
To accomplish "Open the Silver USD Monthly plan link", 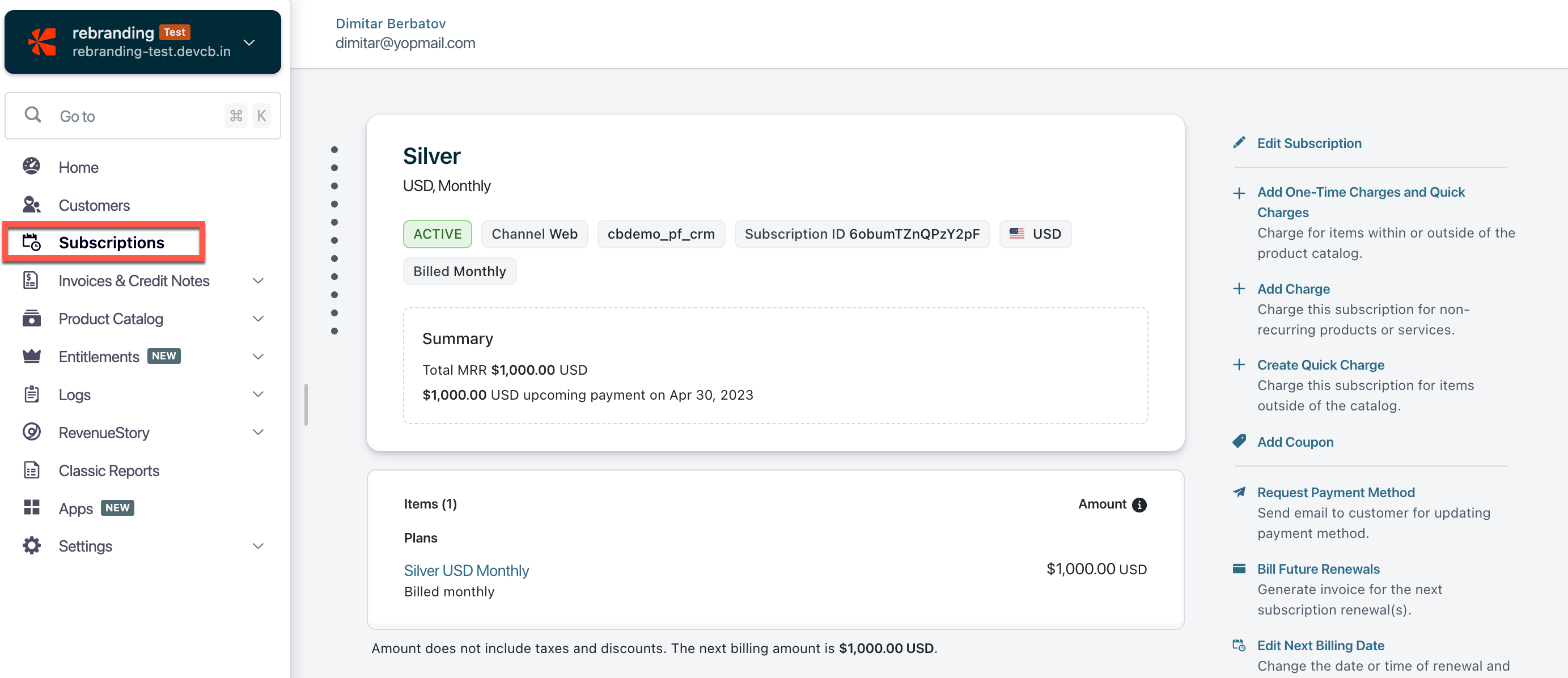I will 465,570.
